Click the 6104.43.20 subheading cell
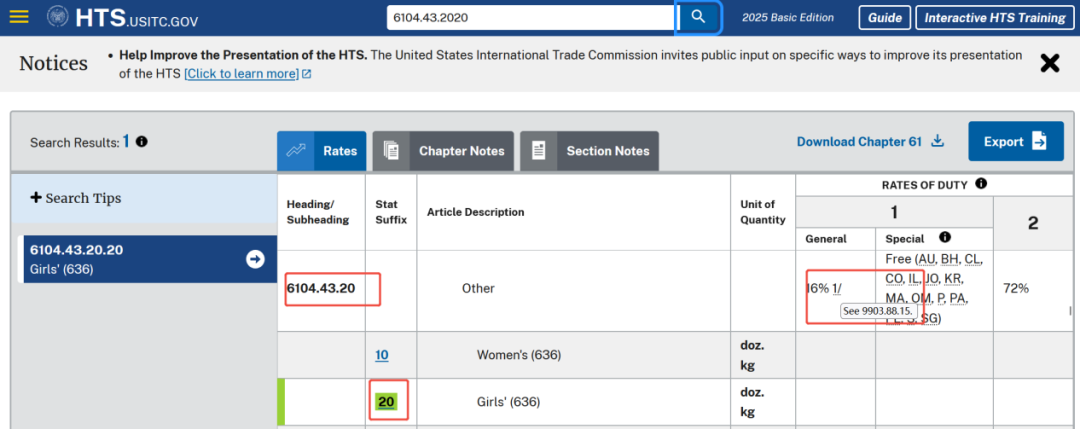 (x=321, y=288)
